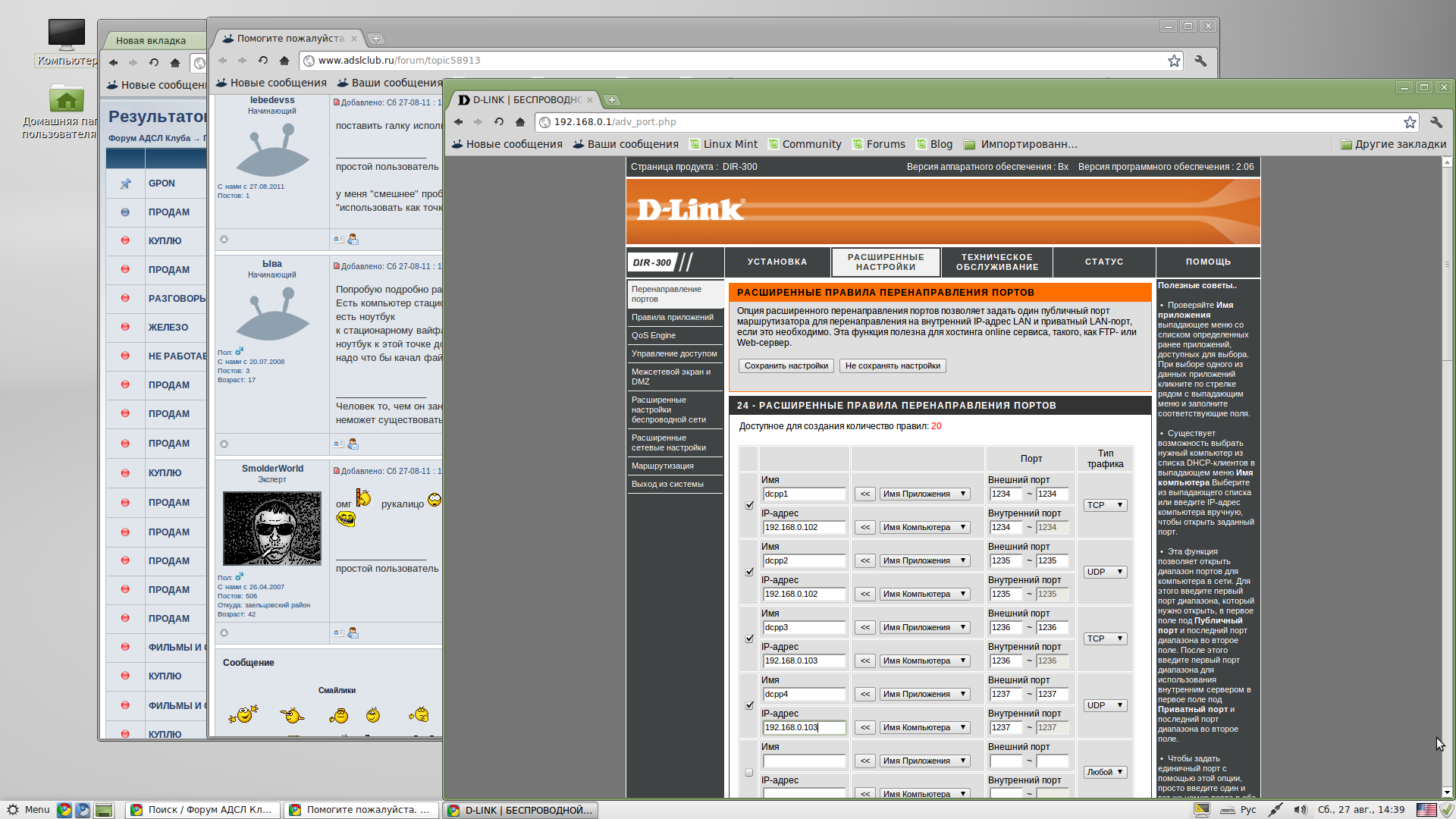Open Linux Mint bookmark in D-Link window
Screen dimensions: 1456x819
click(723, 144)
